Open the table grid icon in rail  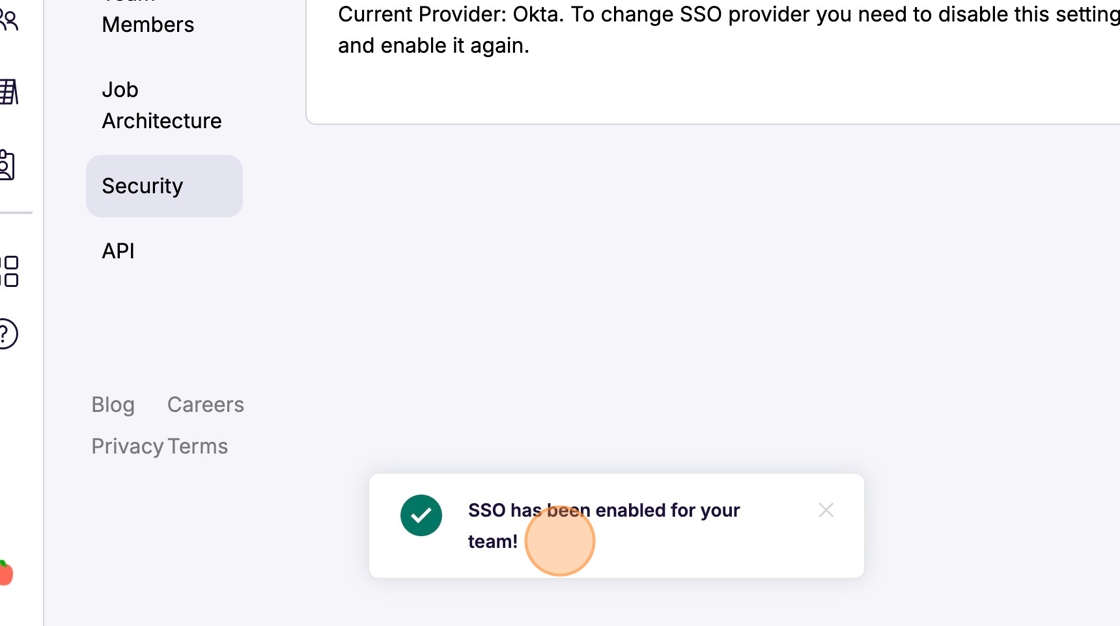pos(9,92)
